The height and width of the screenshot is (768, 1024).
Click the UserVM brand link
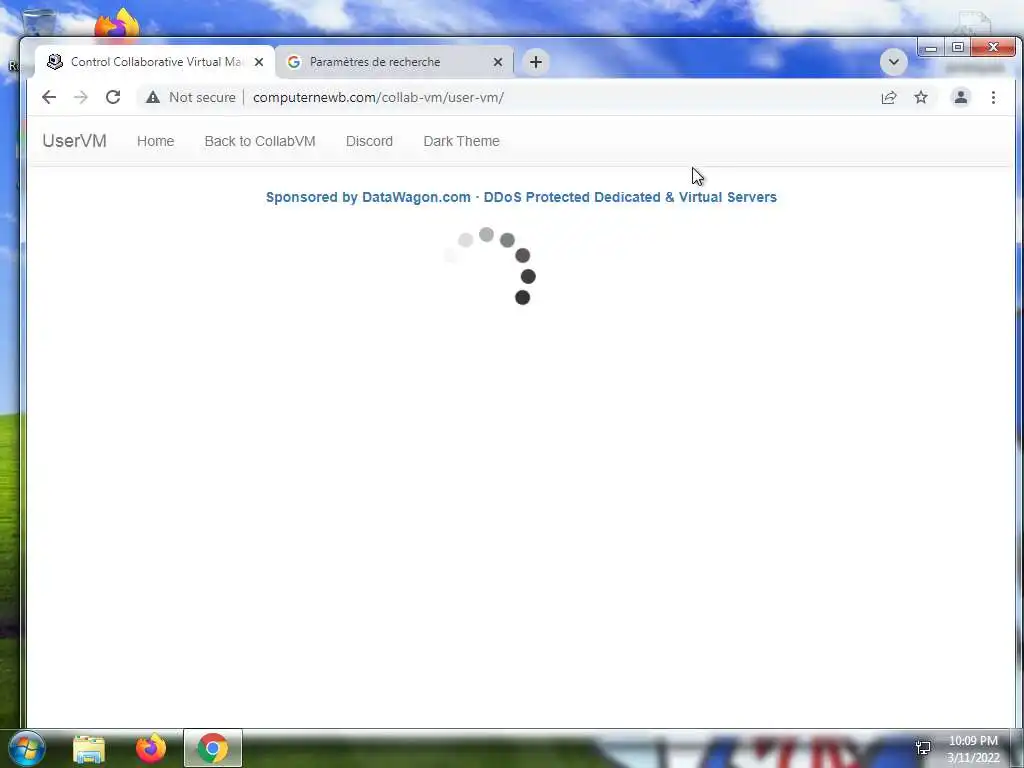[74, 141]
